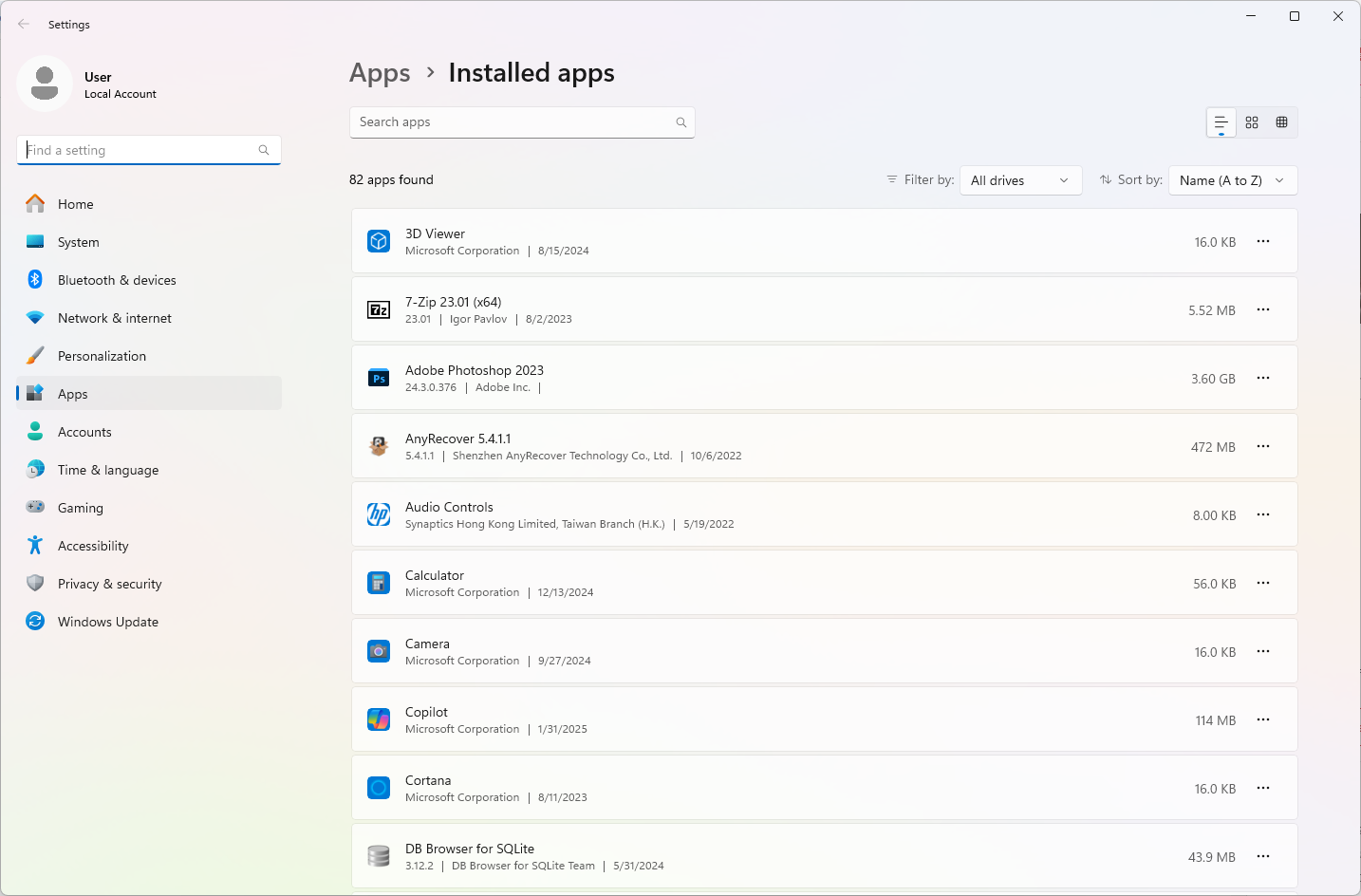Viewport: 1361px width, 896px height.
Task: Click the 82 apps found text
Action: [391, 179]
